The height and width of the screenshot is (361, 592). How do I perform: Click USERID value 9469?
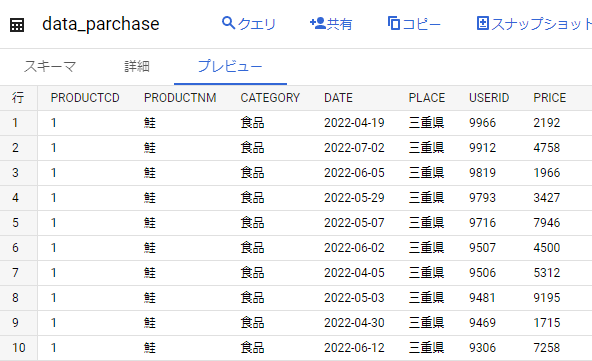(x=482, y=323)
